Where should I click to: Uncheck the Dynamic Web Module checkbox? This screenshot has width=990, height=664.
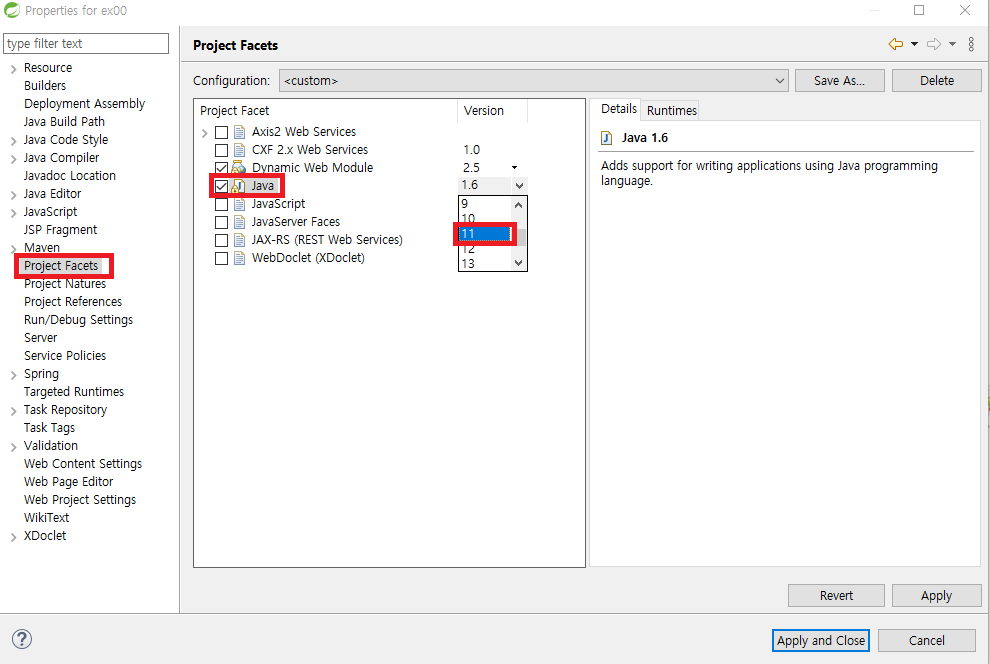pyautogui.click(x=222, y=169)
